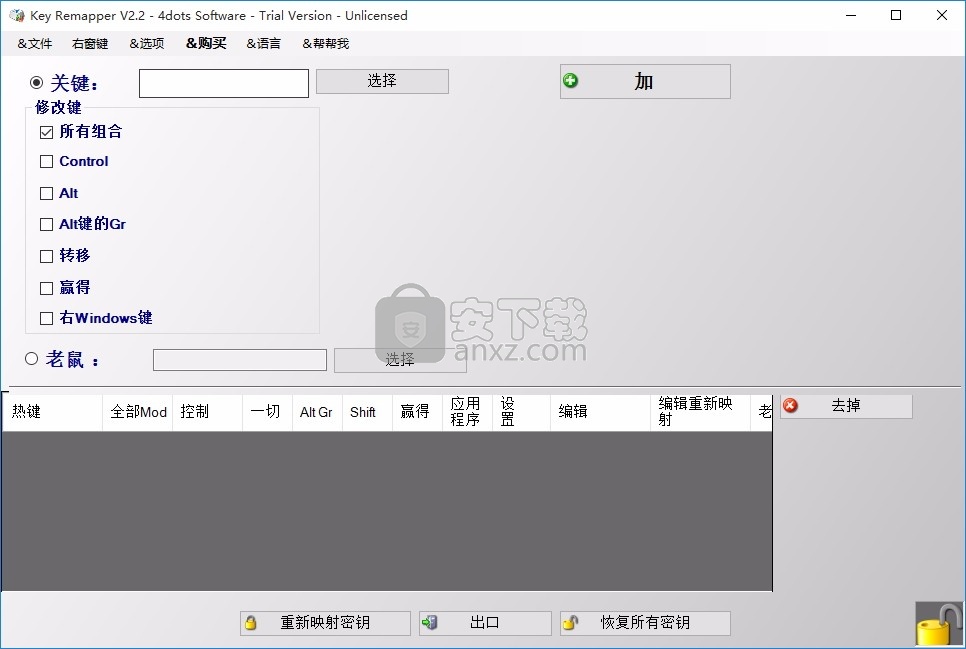Check the 右Windows键 checkbox
966x649 pixels.
click(x=46, y=319)
